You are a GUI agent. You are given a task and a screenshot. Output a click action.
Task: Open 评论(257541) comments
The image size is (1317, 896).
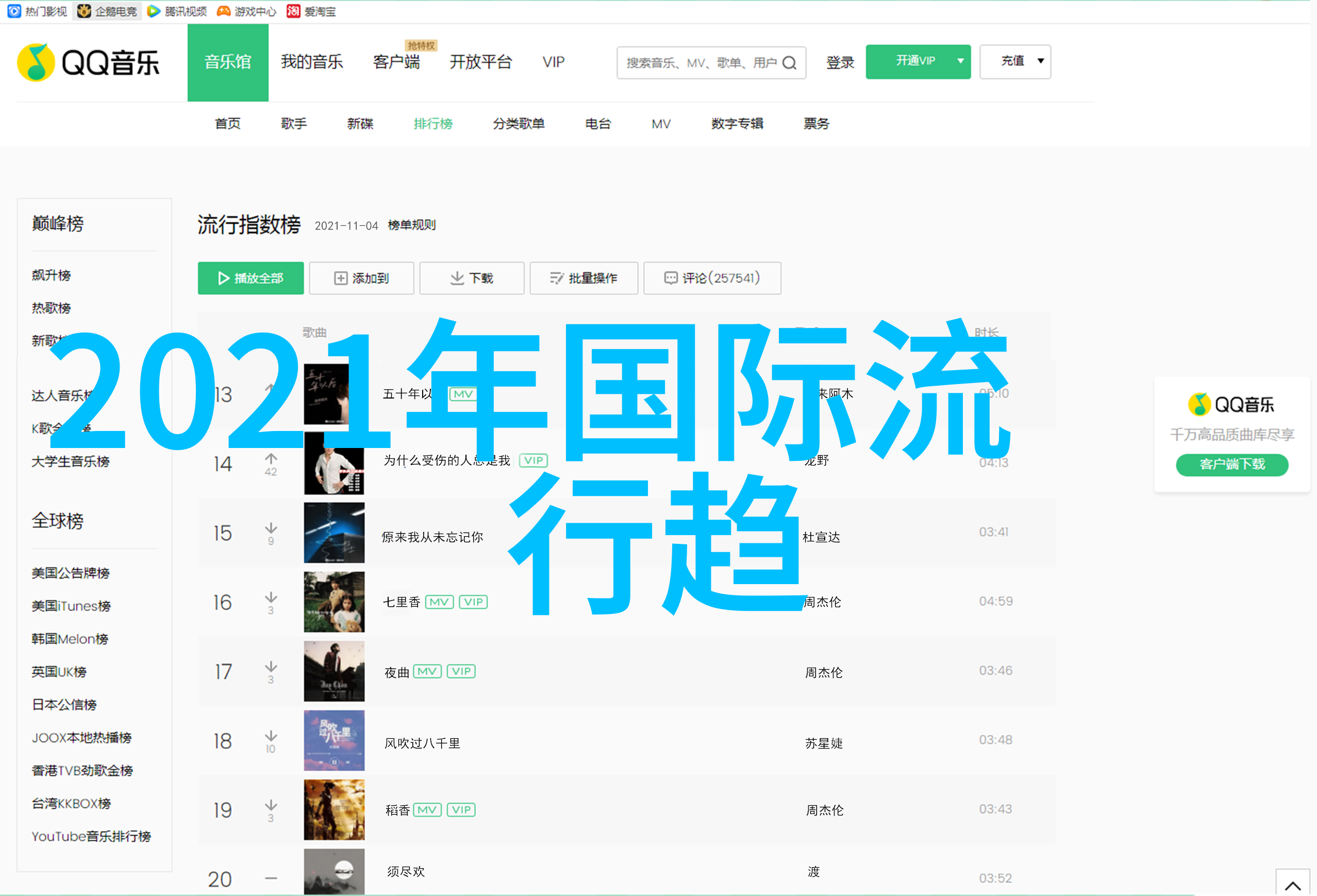click(x=712, y=278)
